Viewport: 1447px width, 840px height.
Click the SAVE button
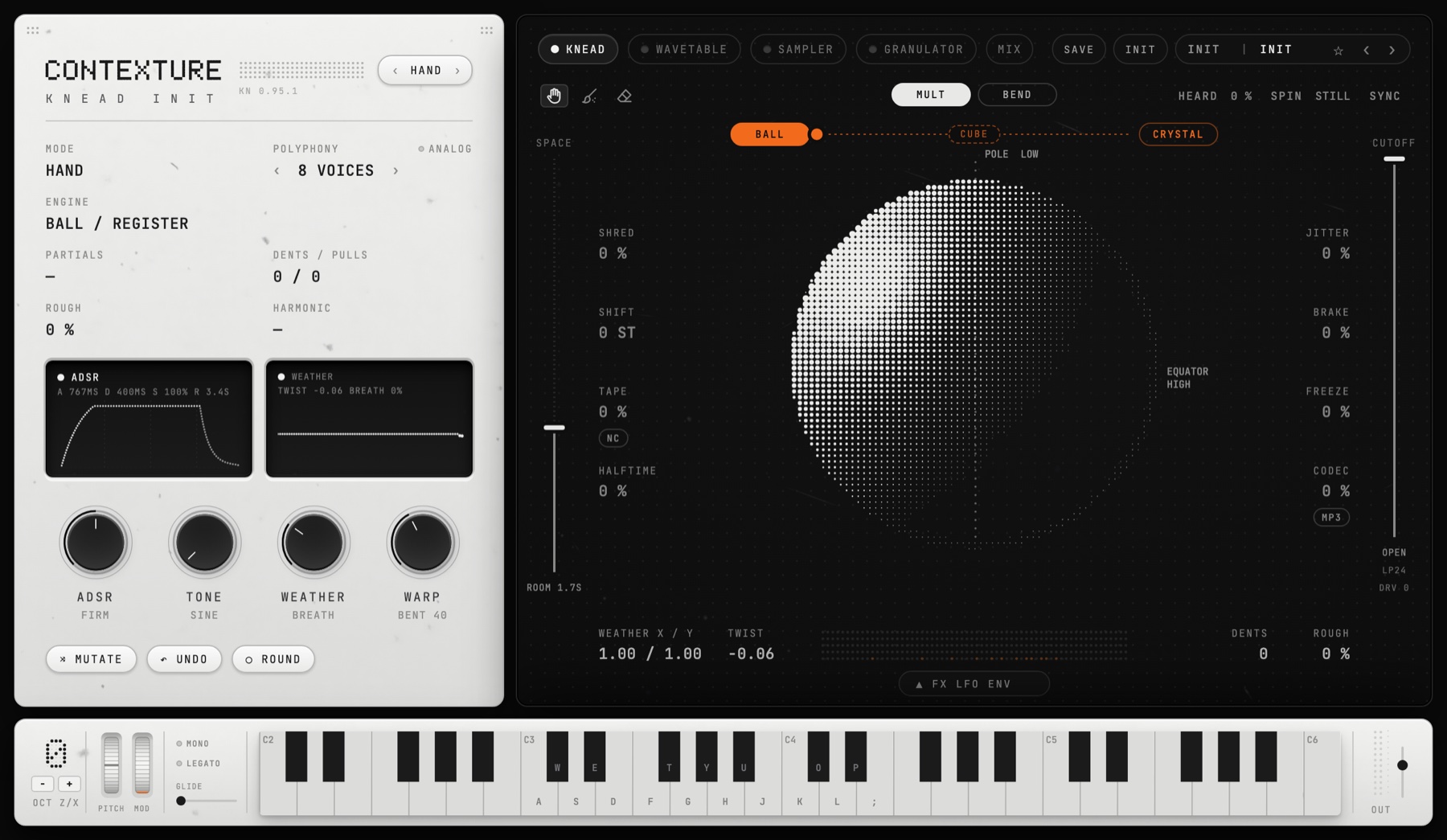tap(1079, 49)
